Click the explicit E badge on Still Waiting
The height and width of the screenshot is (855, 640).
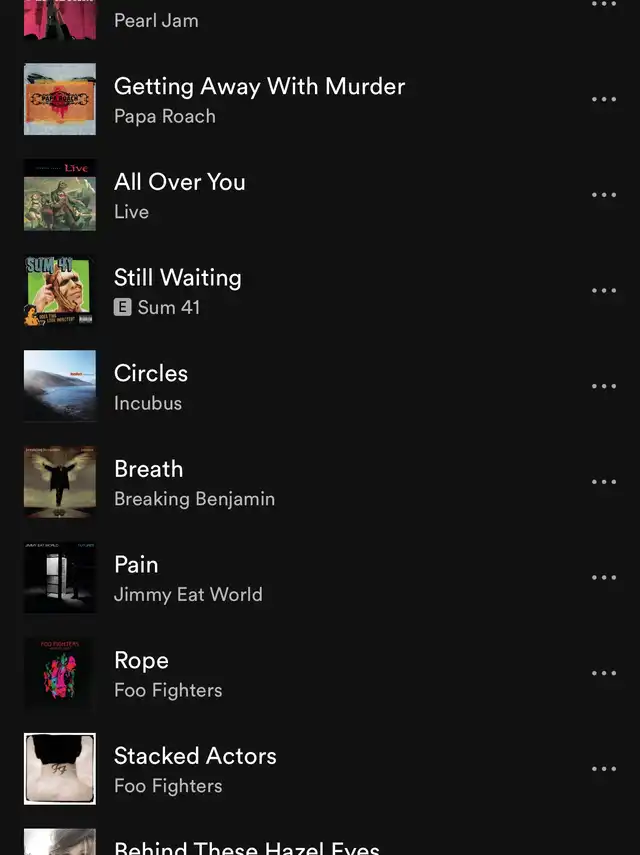coord(123,308)
